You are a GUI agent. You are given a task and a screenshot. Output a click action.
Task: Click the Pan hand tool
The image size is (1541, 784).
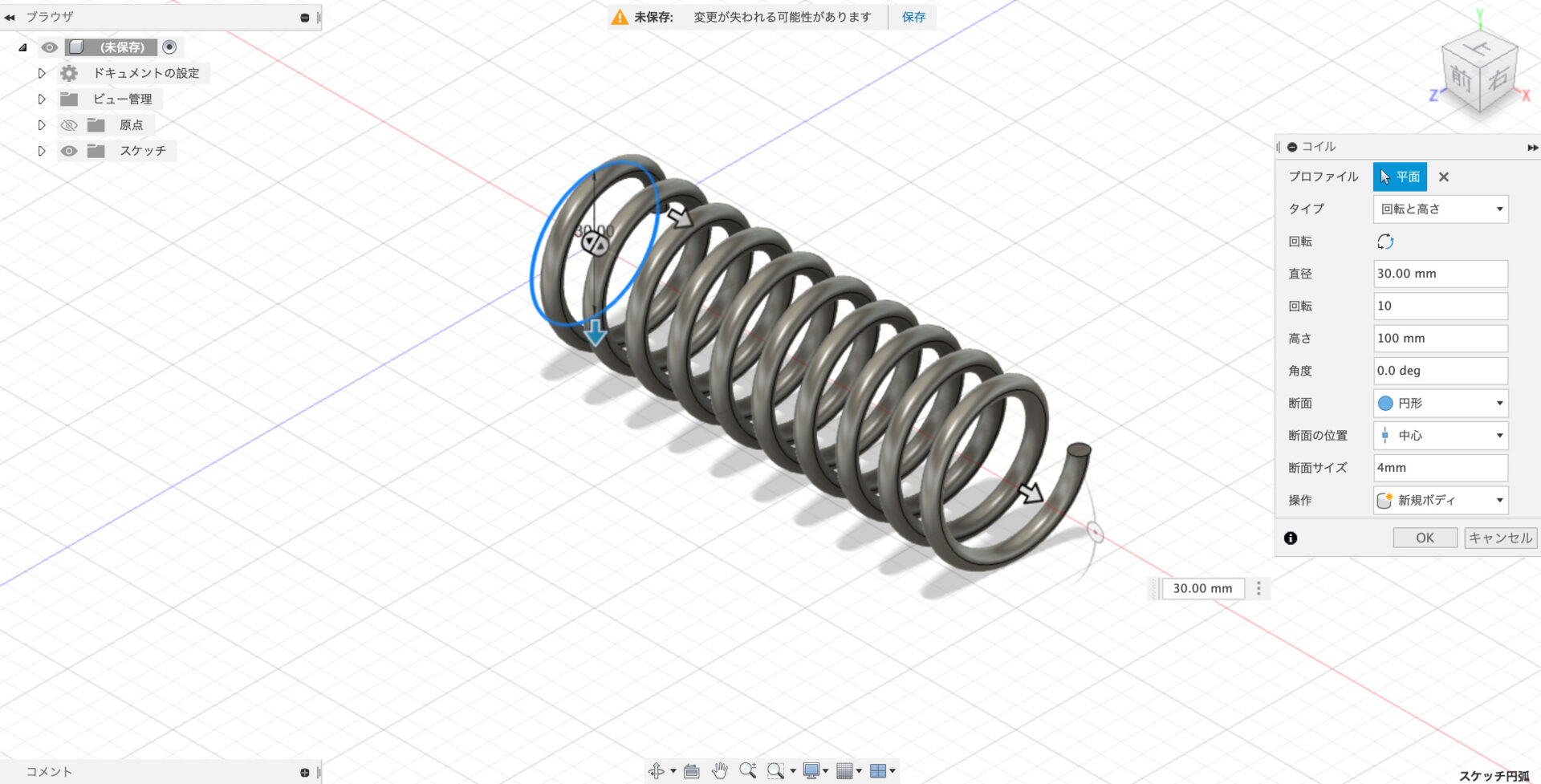click(720, 771)
